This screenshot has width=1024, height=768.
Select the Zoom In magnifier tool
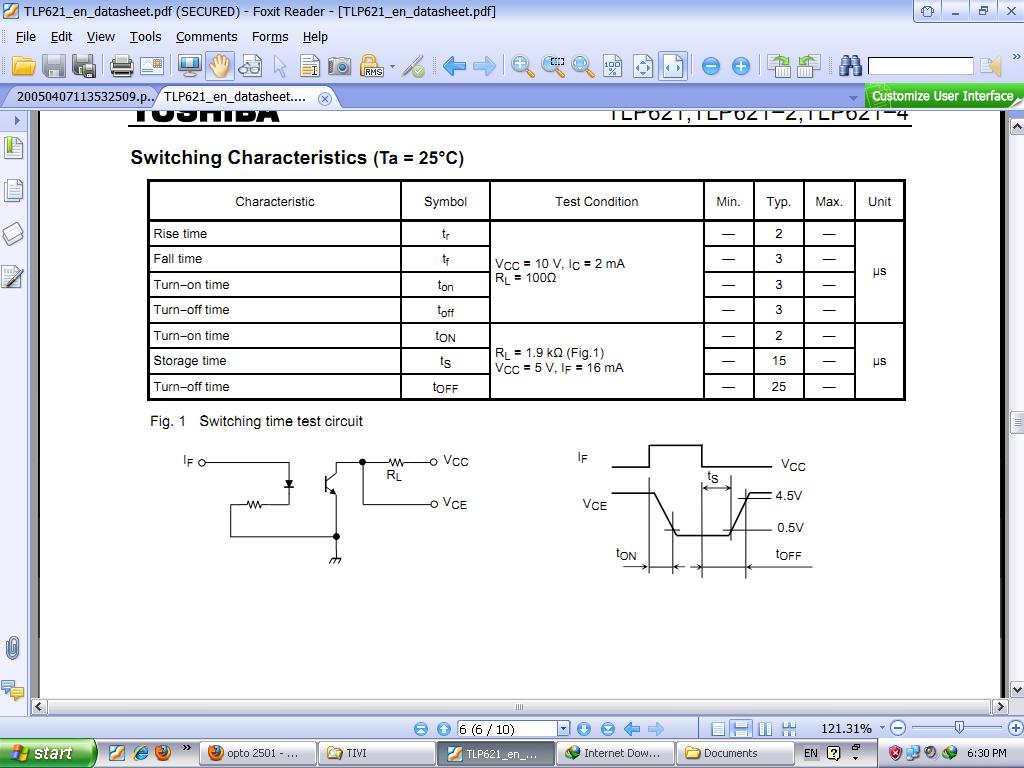pos(522,66)
